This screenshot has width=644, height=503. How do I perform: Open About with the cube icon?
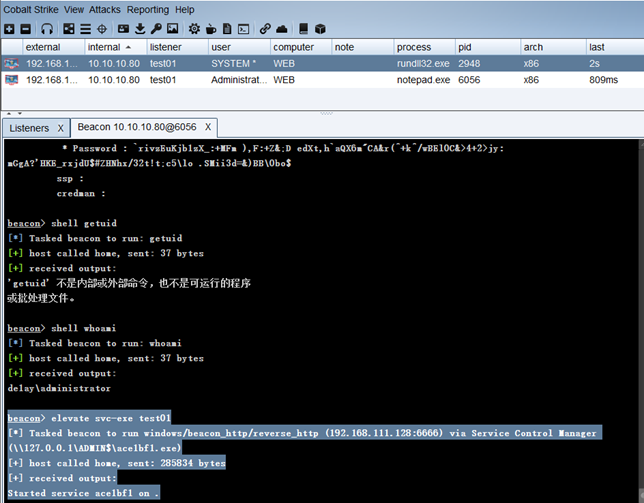click(320, 29)
